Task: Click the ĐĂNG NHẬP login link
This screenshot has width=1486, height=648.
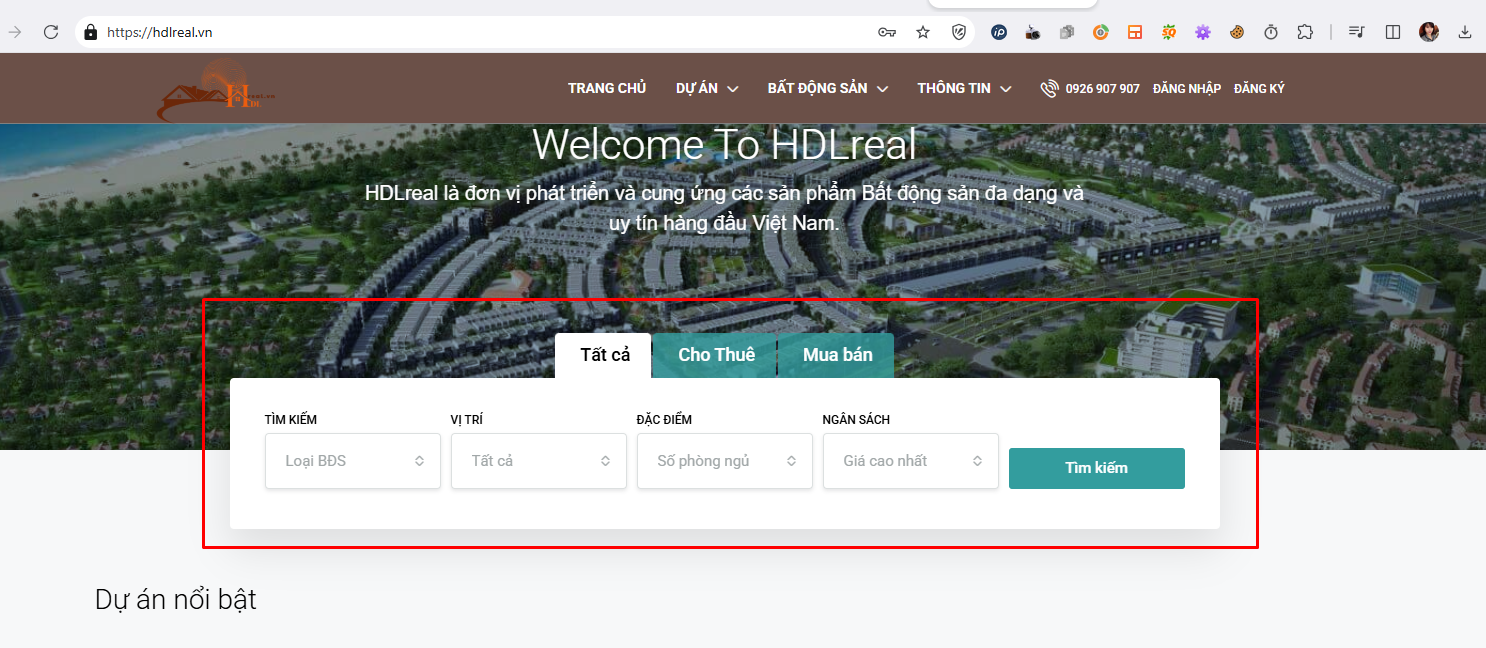Action: (1187, 88)
